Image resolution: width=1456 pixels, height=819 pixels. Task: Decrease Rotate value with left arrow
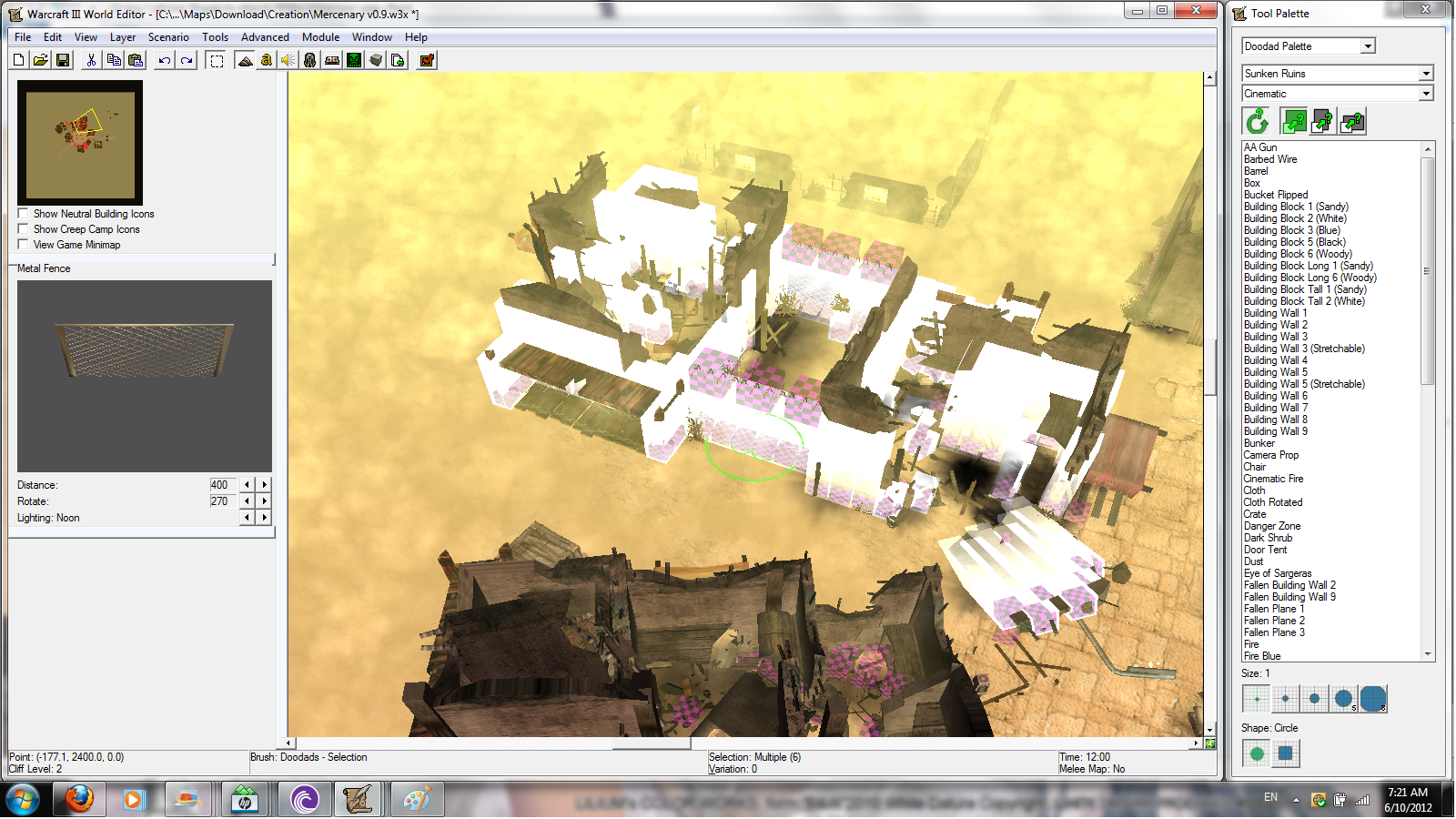(247, 501)
